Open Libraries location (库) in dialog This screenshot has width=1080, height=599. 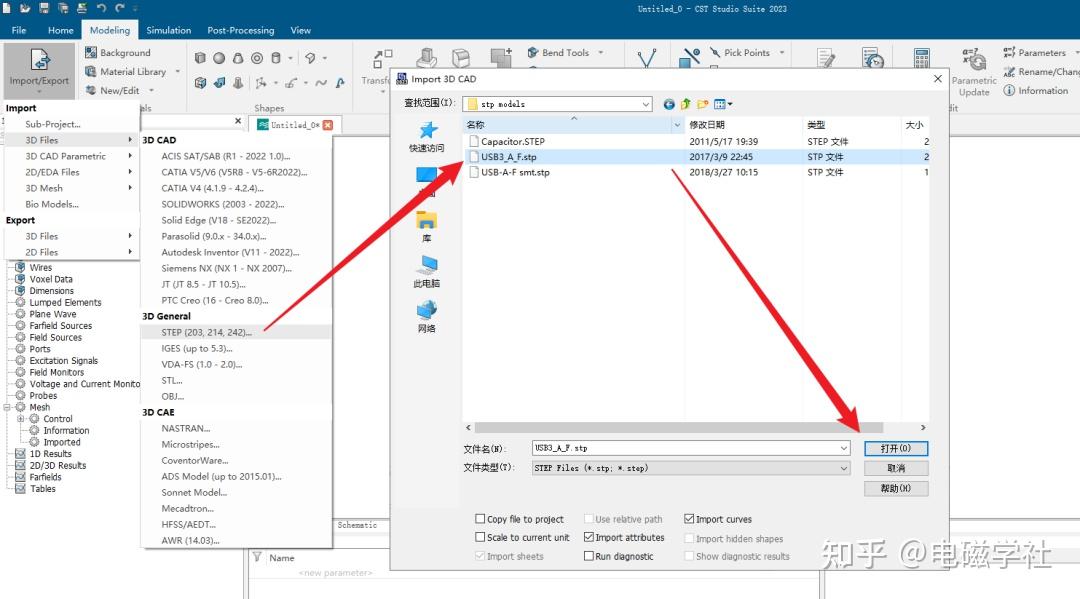427,227
